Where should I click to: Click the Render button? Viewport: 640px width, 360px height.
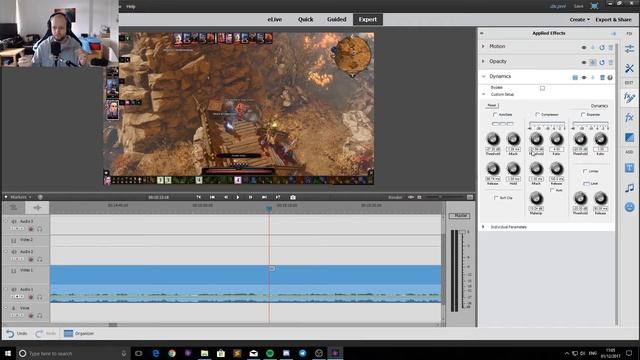coord(395,197)
